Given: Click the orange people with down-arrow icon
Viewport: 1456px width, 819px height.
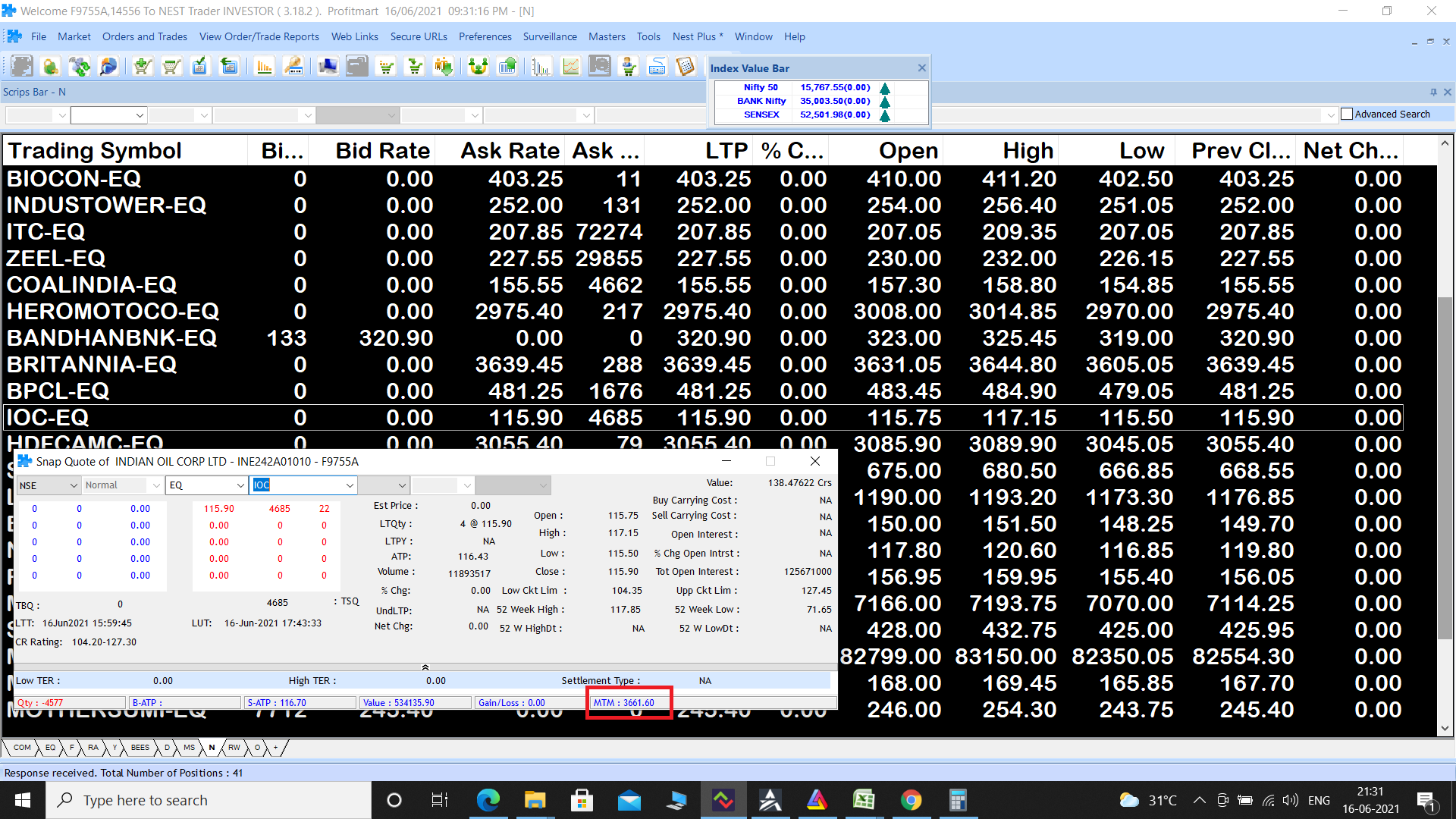Looking at the screenshot, I should point(444,67).
